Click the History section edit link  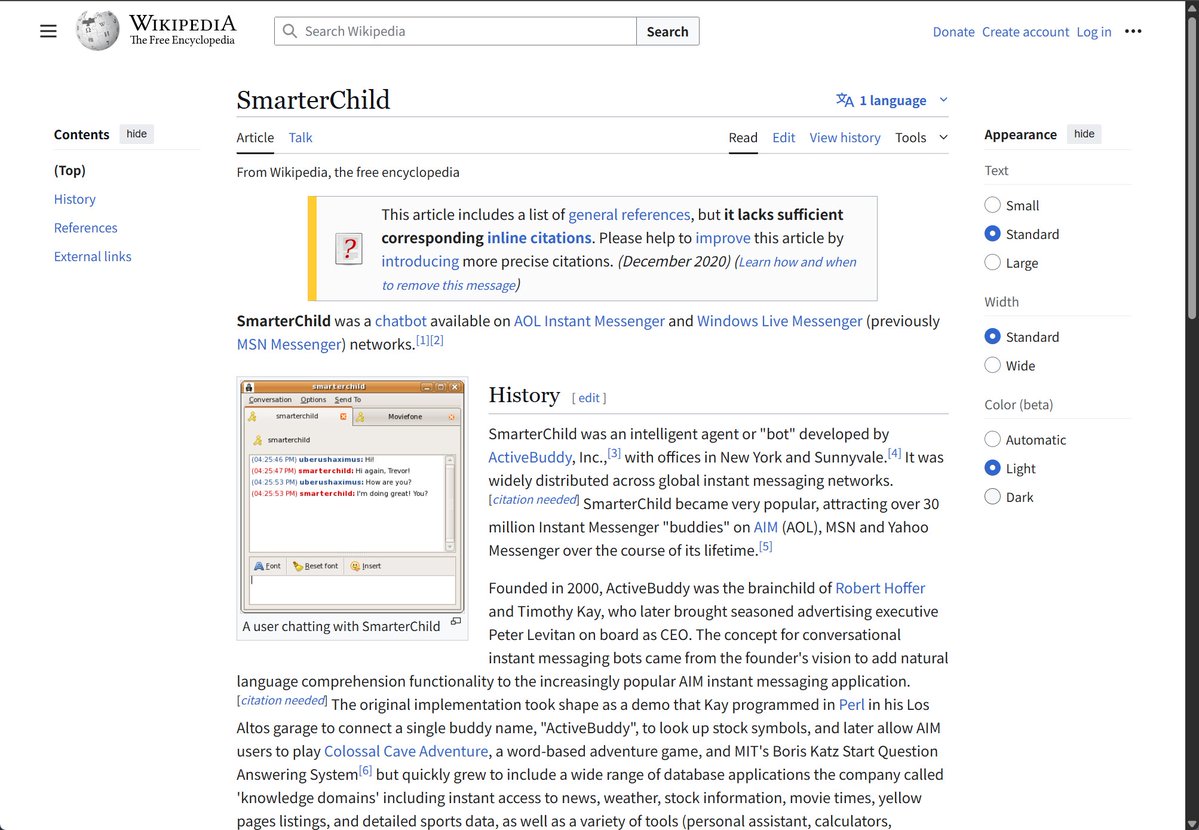coord(589,398)
